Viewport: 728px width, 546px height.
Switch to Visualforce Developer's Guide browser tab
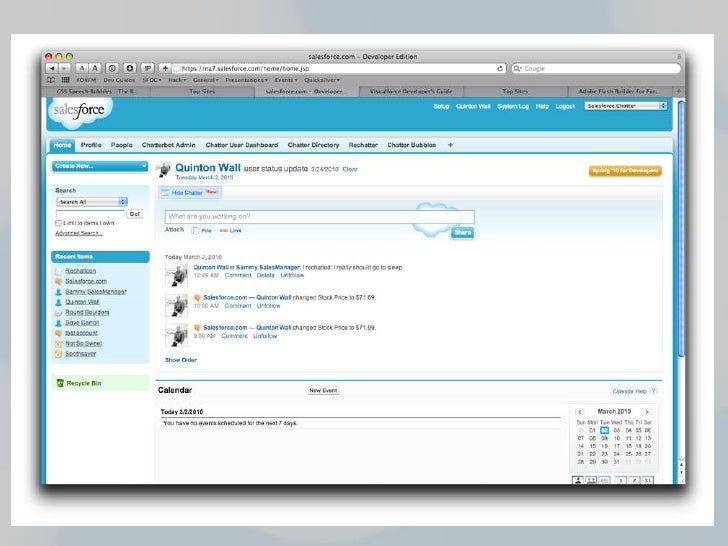(411, 91)
